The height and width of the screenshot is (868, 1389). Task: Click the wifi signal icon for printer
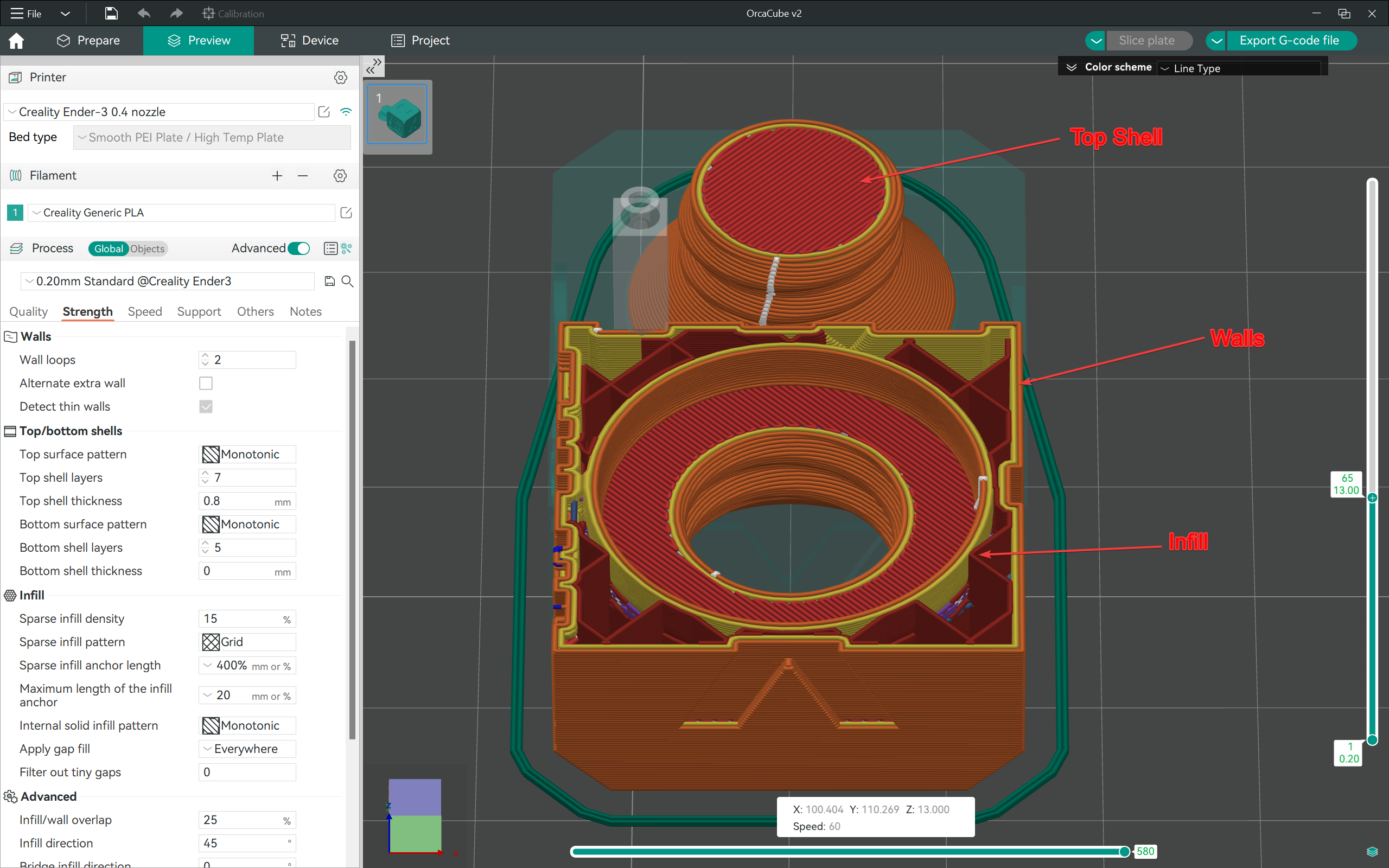[346, 111]
